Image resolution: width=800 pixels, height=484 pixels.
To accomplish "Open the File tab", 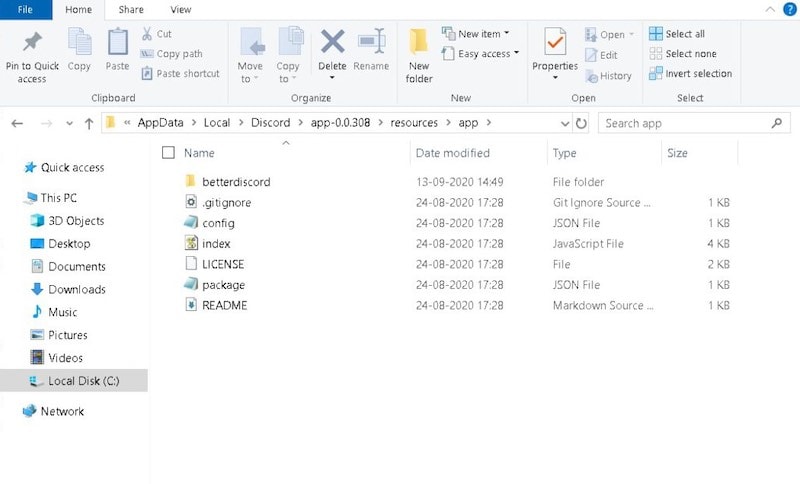I will [x=26, y=10].
